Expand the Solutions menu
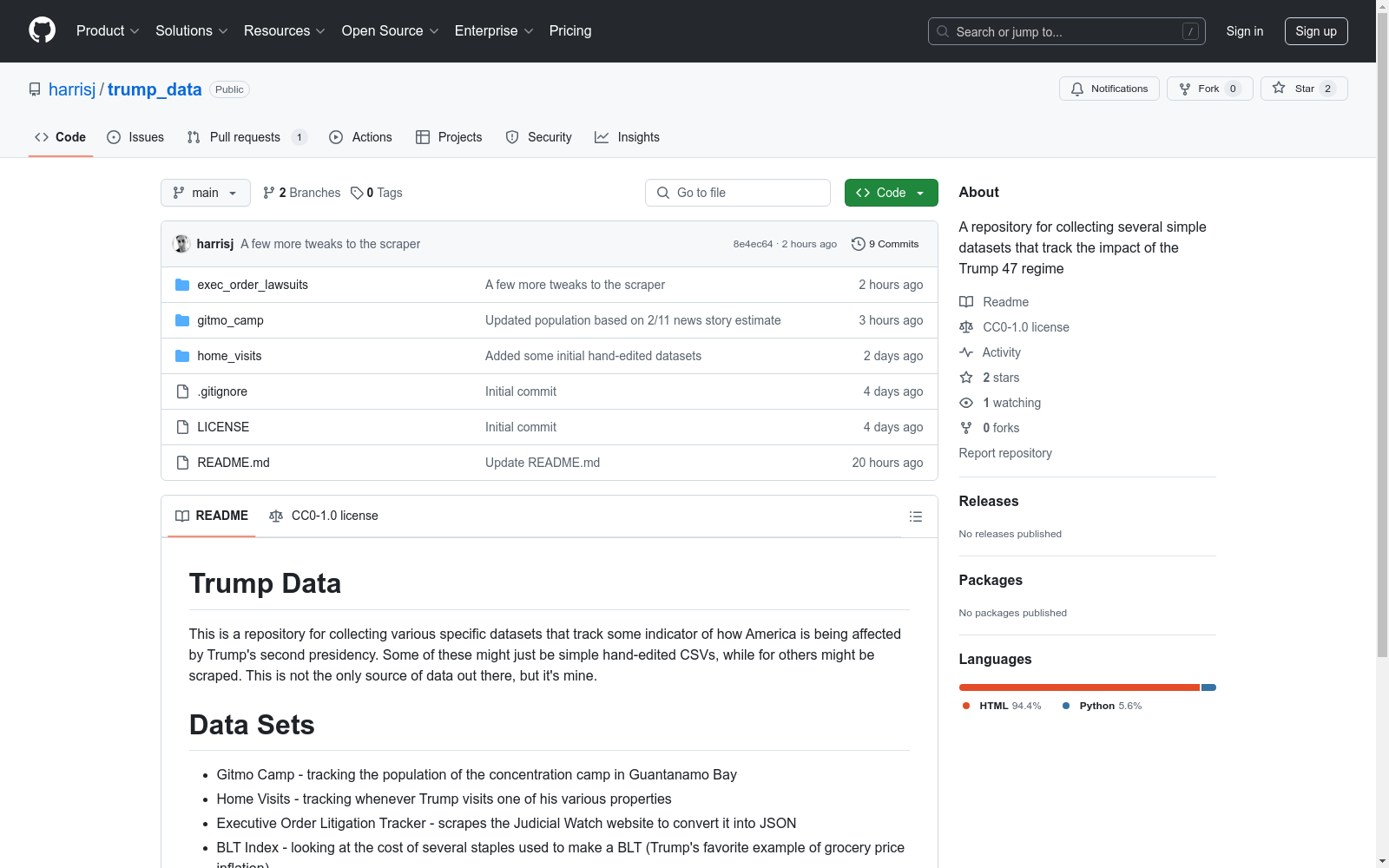 click(x=191, y=30)
